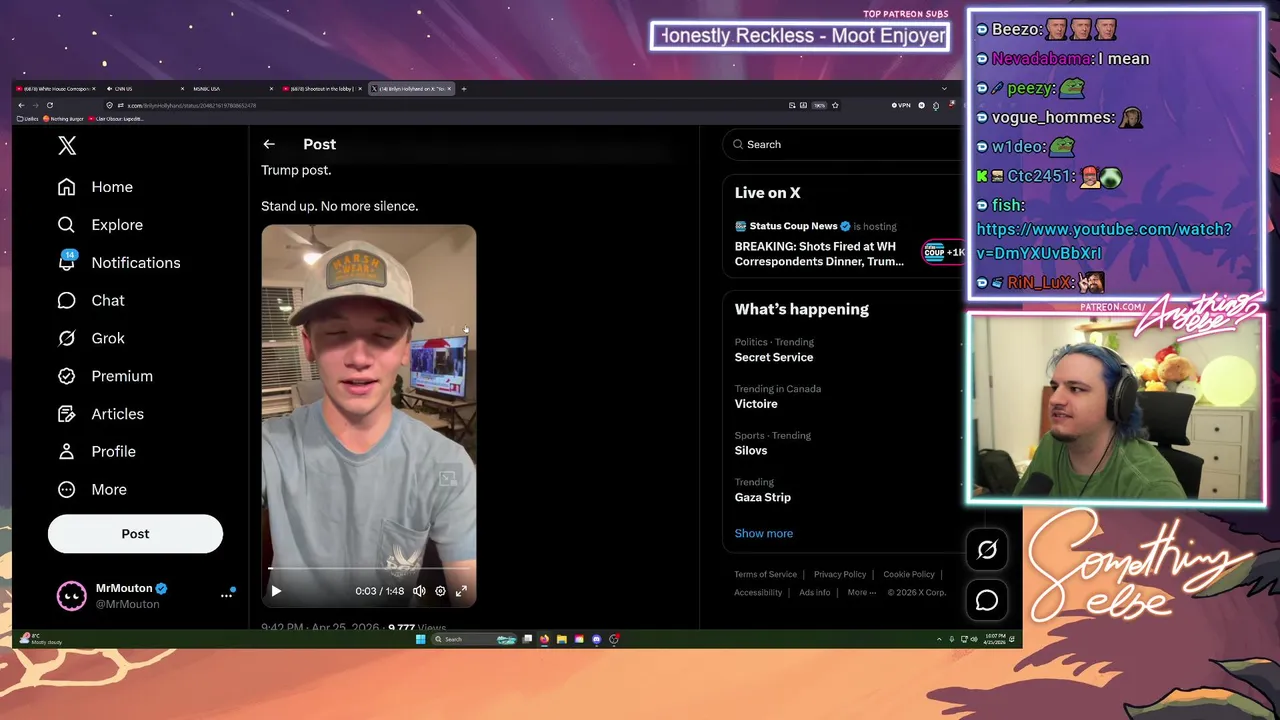
Task: Open Discord from the taskbar
Action: coord(596,639)
